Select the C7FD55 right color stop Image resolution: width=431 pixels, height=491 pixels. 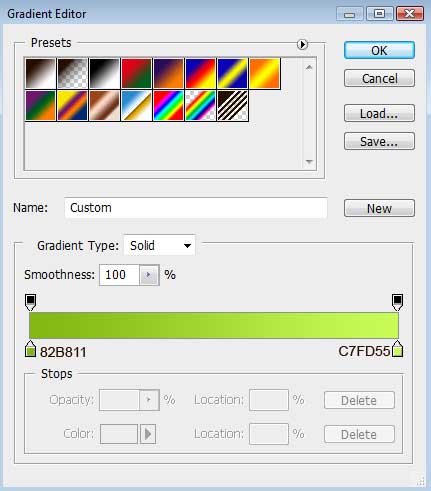397,349
